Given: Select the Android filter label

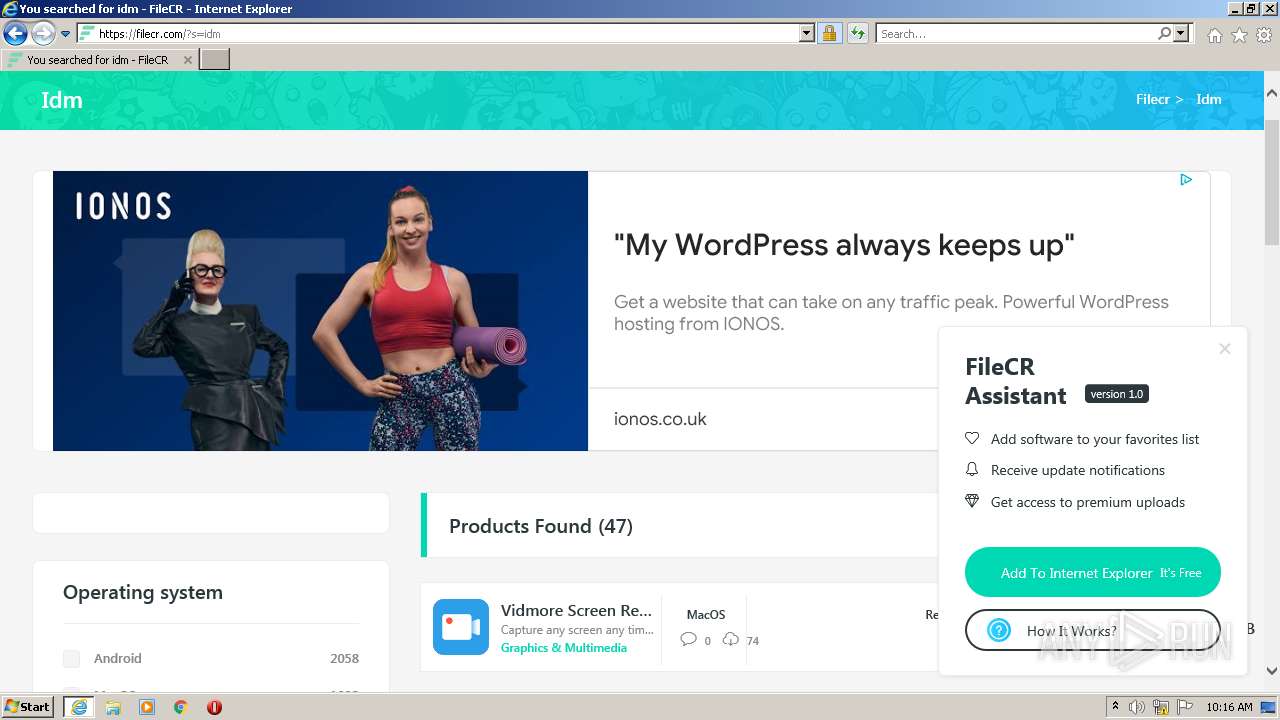Looking at the screenshot, I should (118, 658).
